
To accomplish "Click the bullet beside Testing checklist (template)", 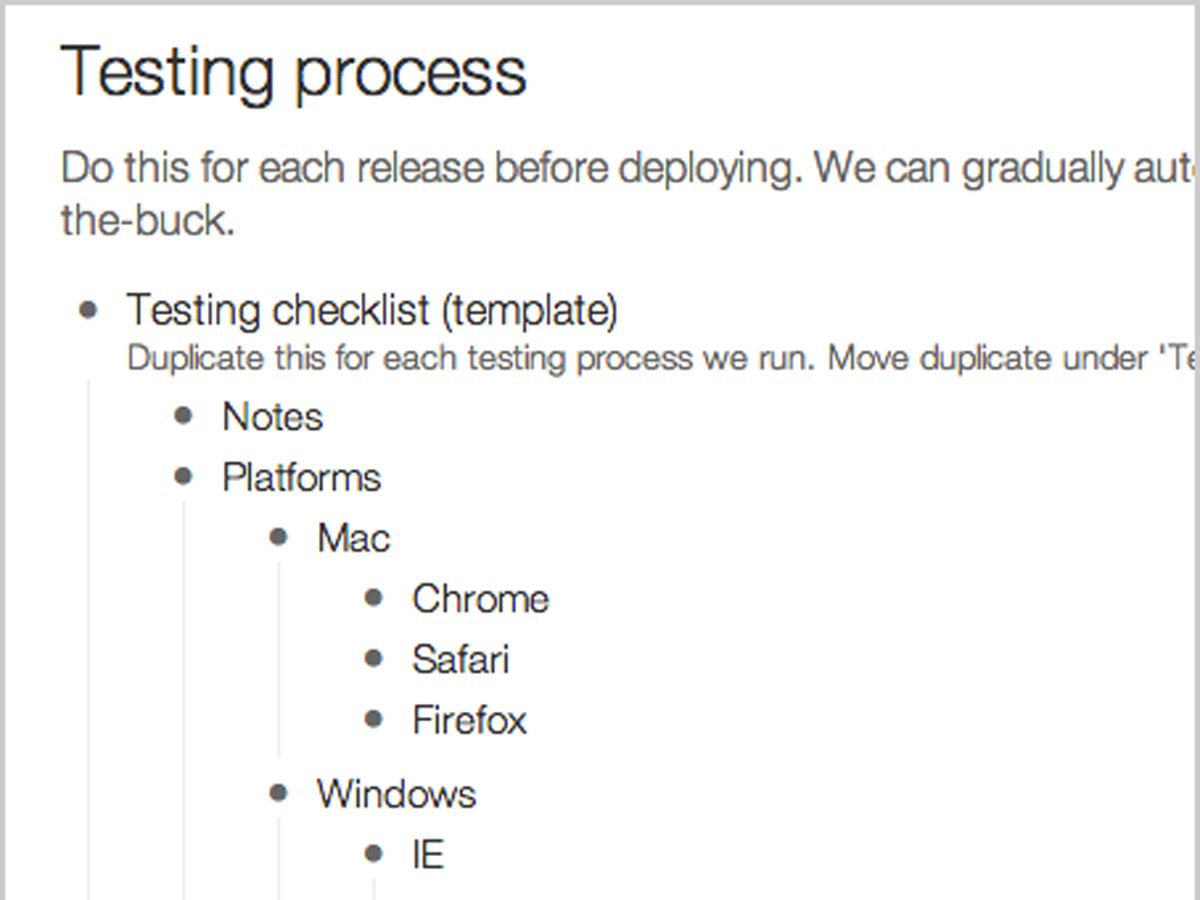I will click(x=89, y=310).
